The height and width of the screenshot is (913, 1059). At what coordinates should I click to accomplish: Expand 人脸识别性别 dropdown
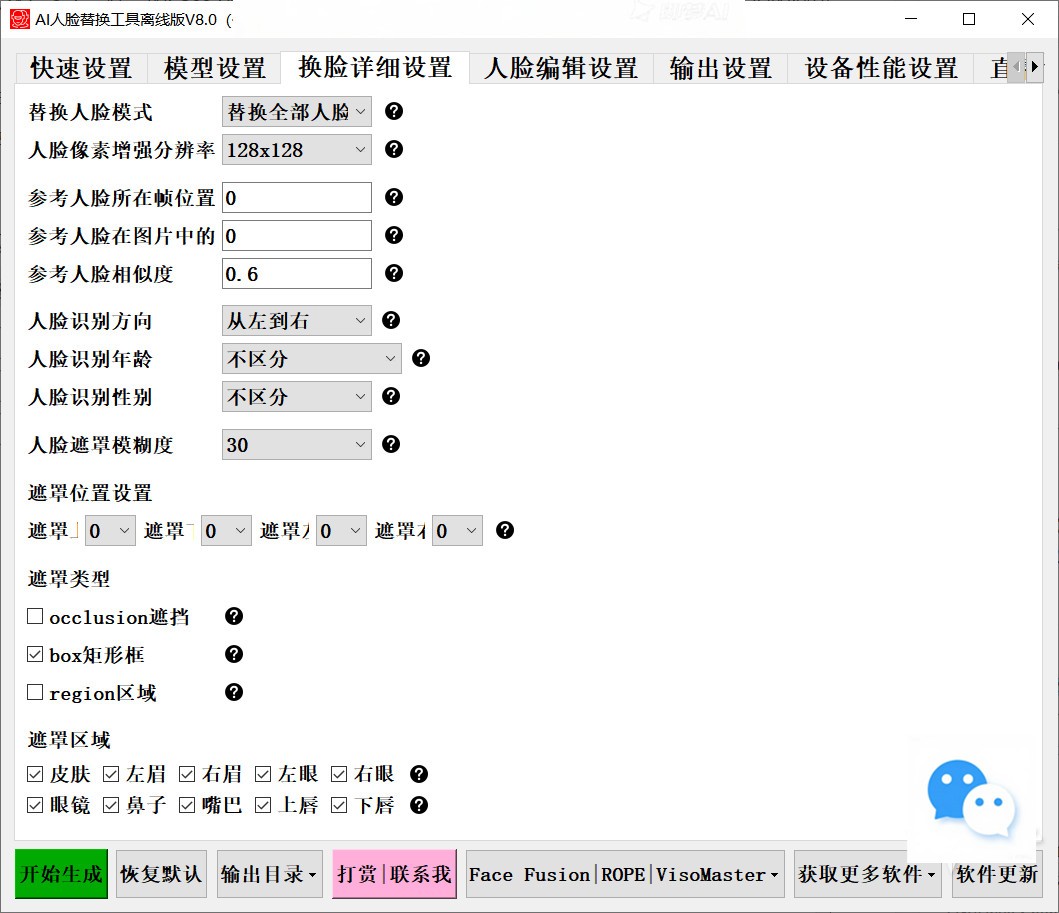pyautogui.click(x=296, y=396)
